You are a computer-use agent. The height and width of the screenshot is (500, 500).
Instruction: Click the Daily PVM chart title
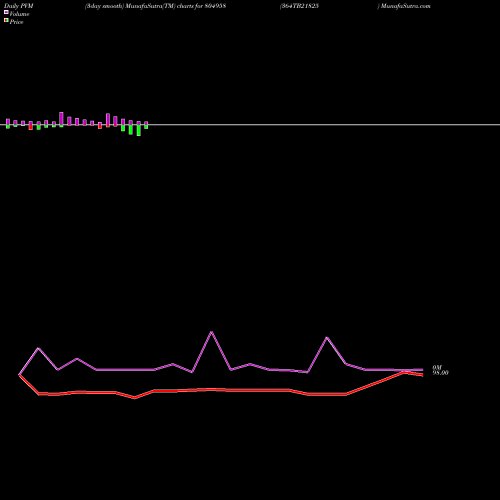(19, 6)
